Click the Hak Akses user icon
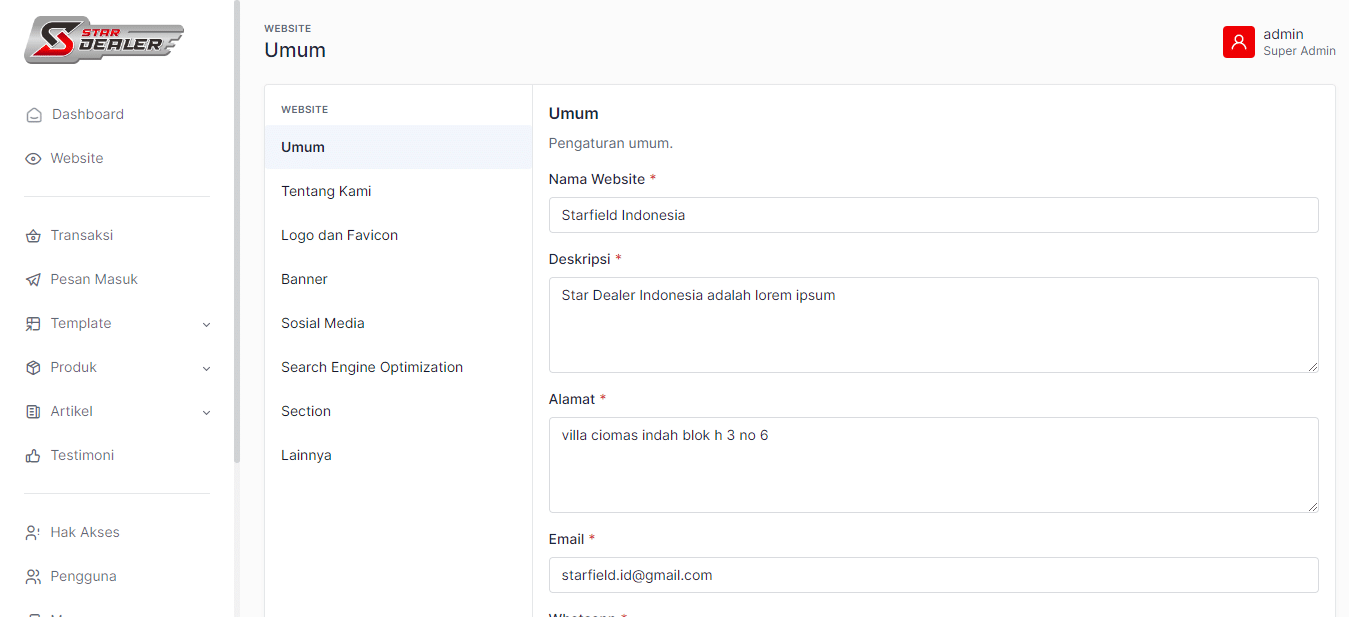The height and width of the screenshot is (617, 1349). [x=33, y=533]
